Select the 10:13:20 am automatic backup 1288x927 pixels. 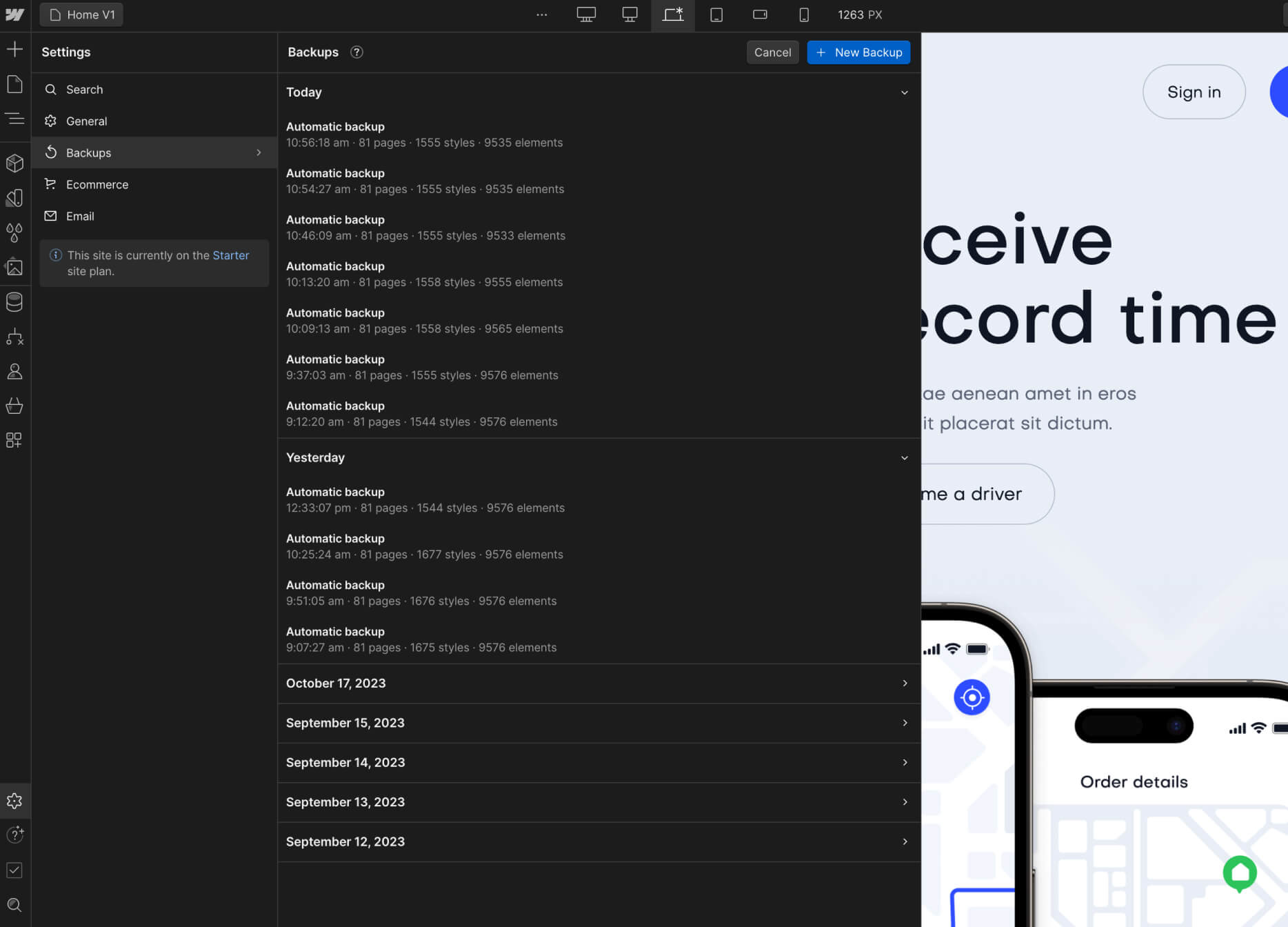(x=598, y=275)
